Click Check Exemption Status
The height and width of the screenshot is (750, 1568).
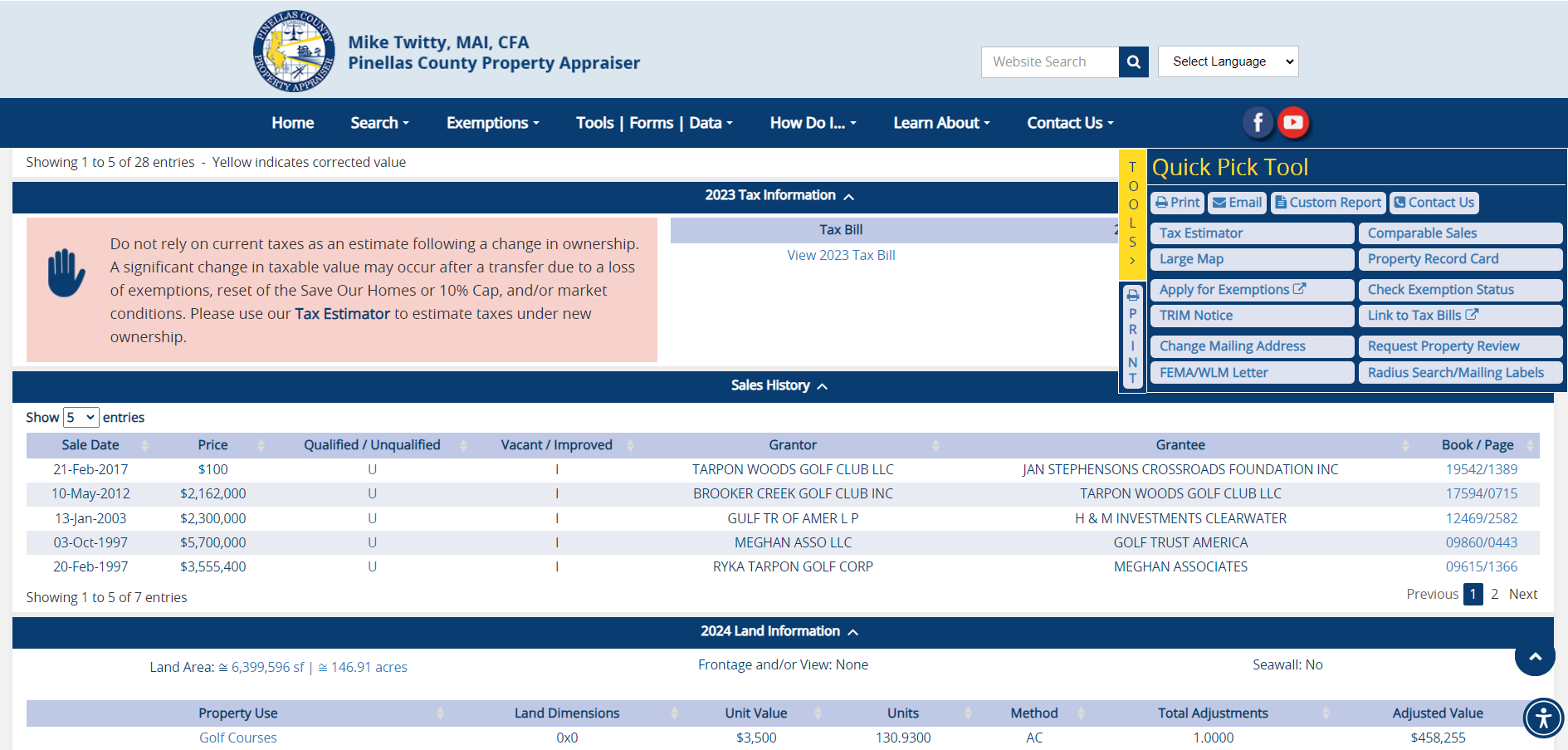(1460, 290)
